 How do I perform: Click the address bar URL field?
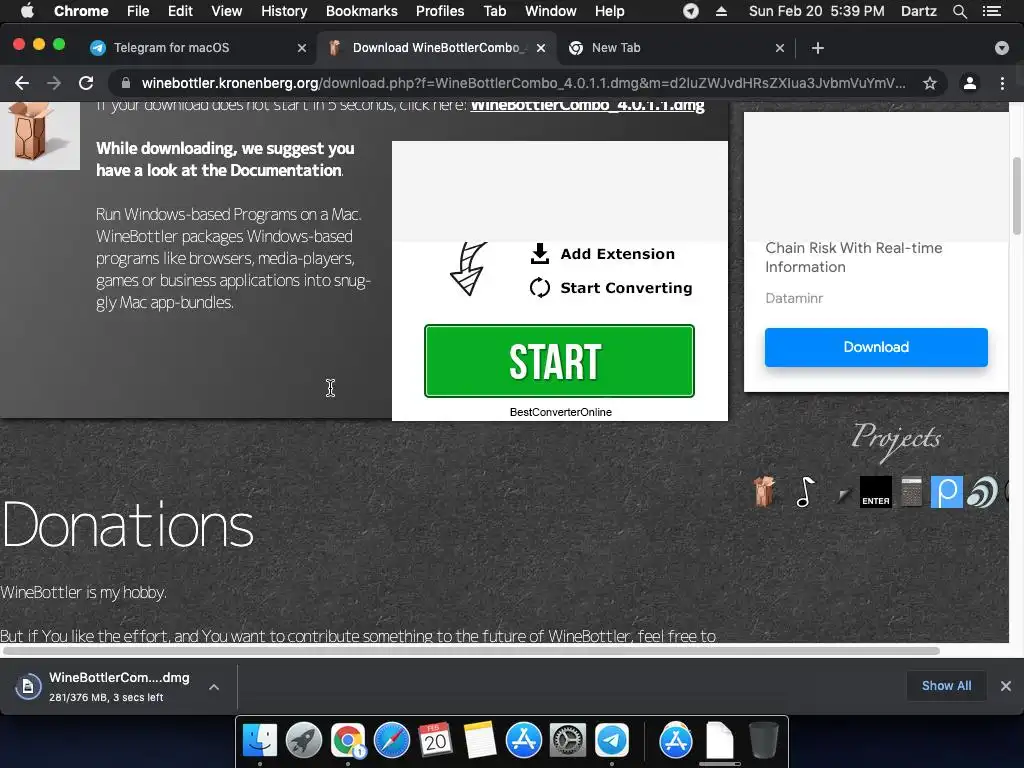coord(522,83)
